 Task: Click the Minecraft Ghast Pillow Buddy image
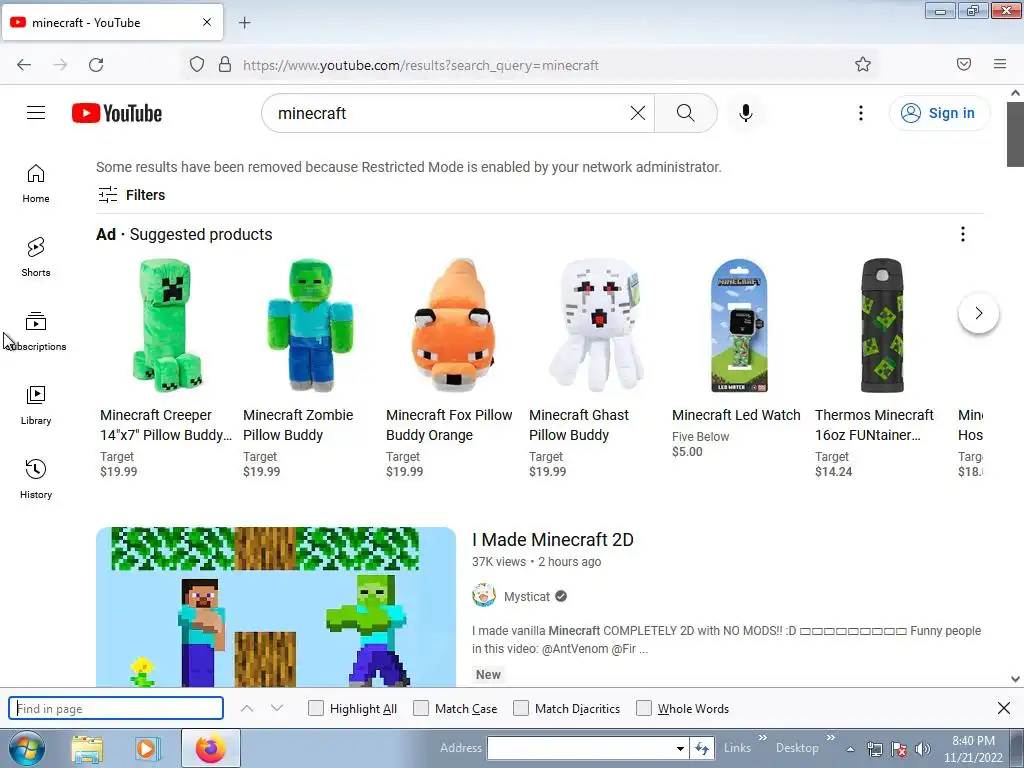[596, 325]
